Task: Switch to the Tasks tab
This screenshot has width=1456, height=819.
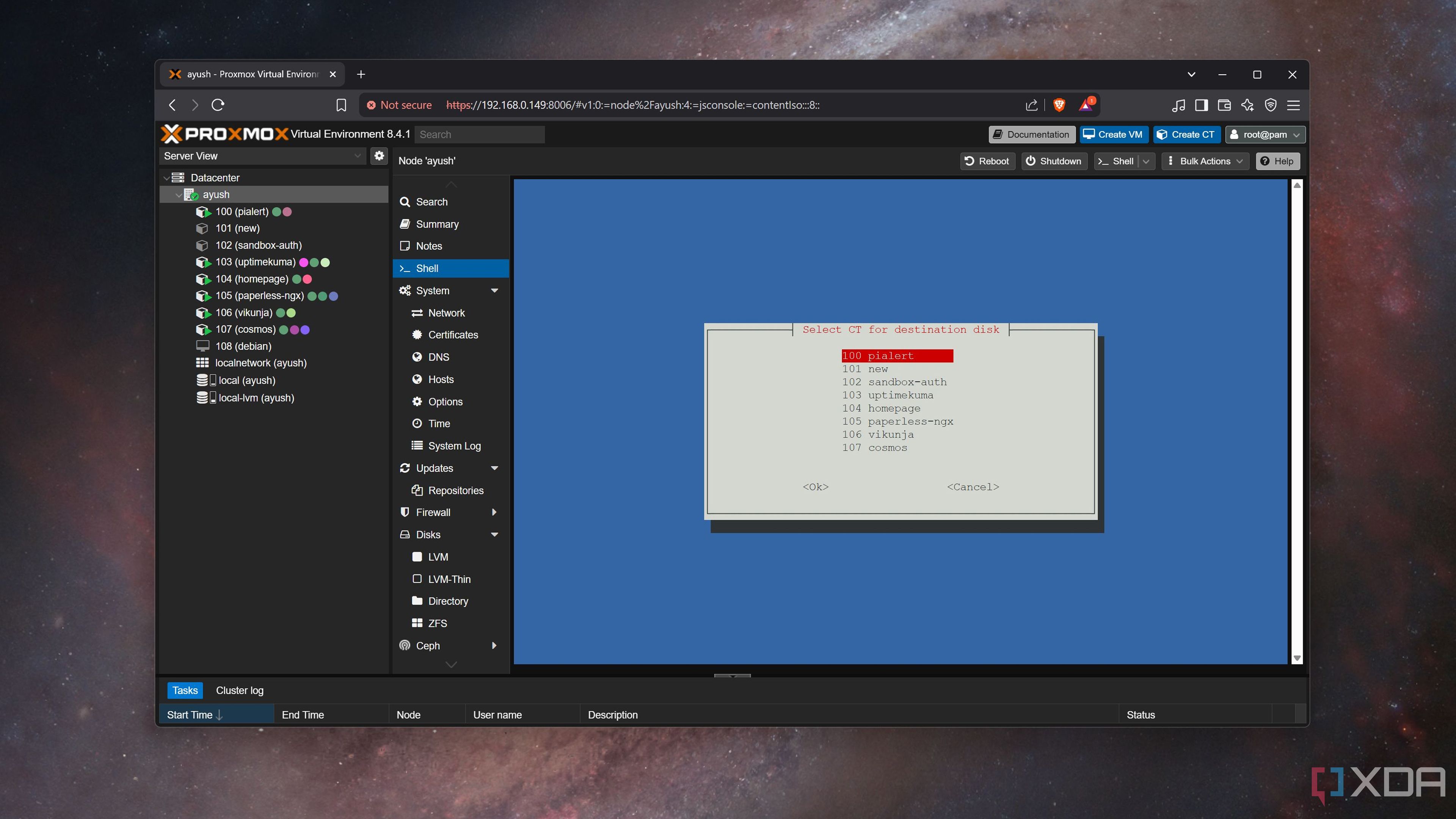Action: click(x=185, y=690)
